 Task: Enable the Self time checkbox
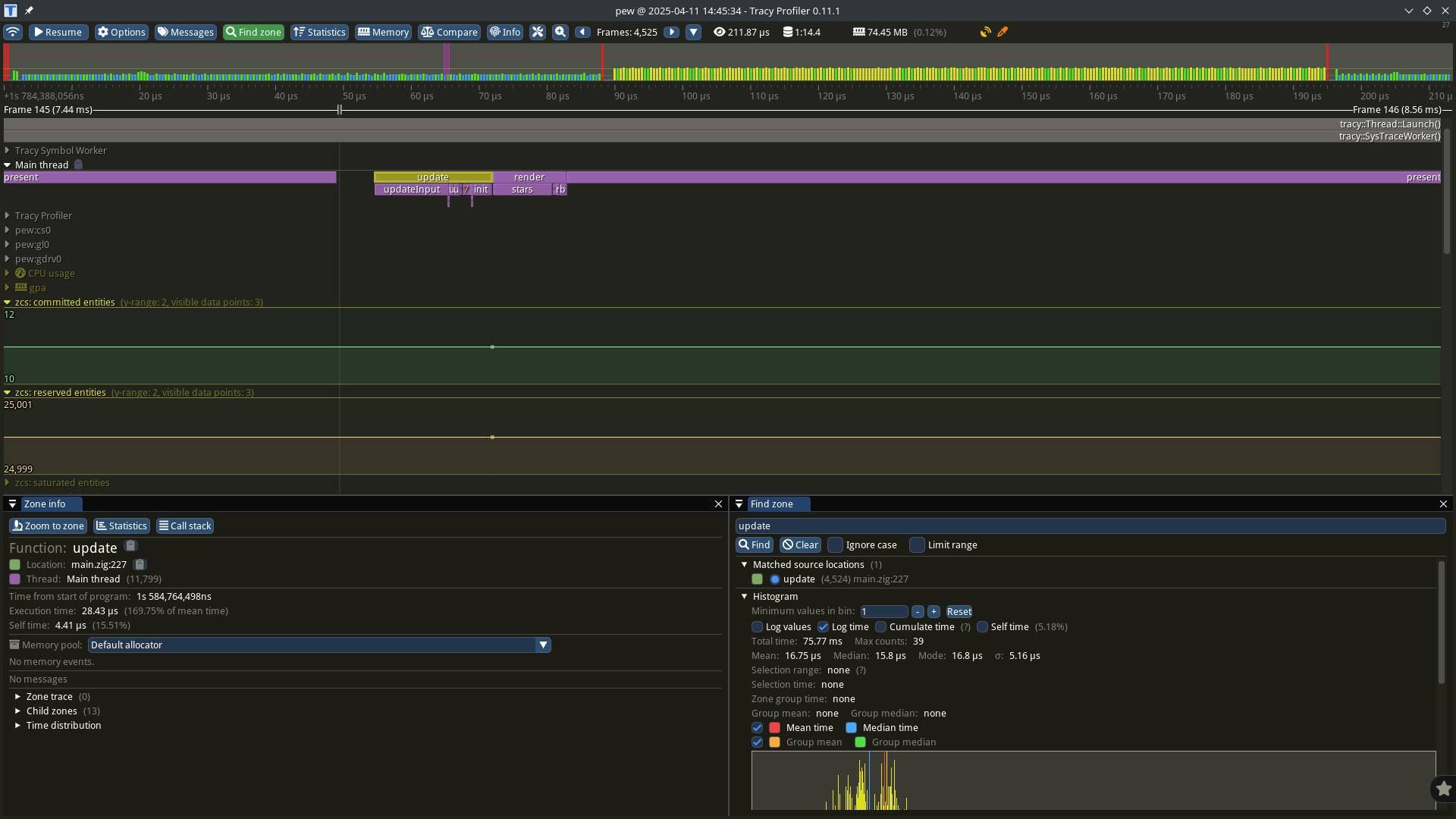pos(982,626)
